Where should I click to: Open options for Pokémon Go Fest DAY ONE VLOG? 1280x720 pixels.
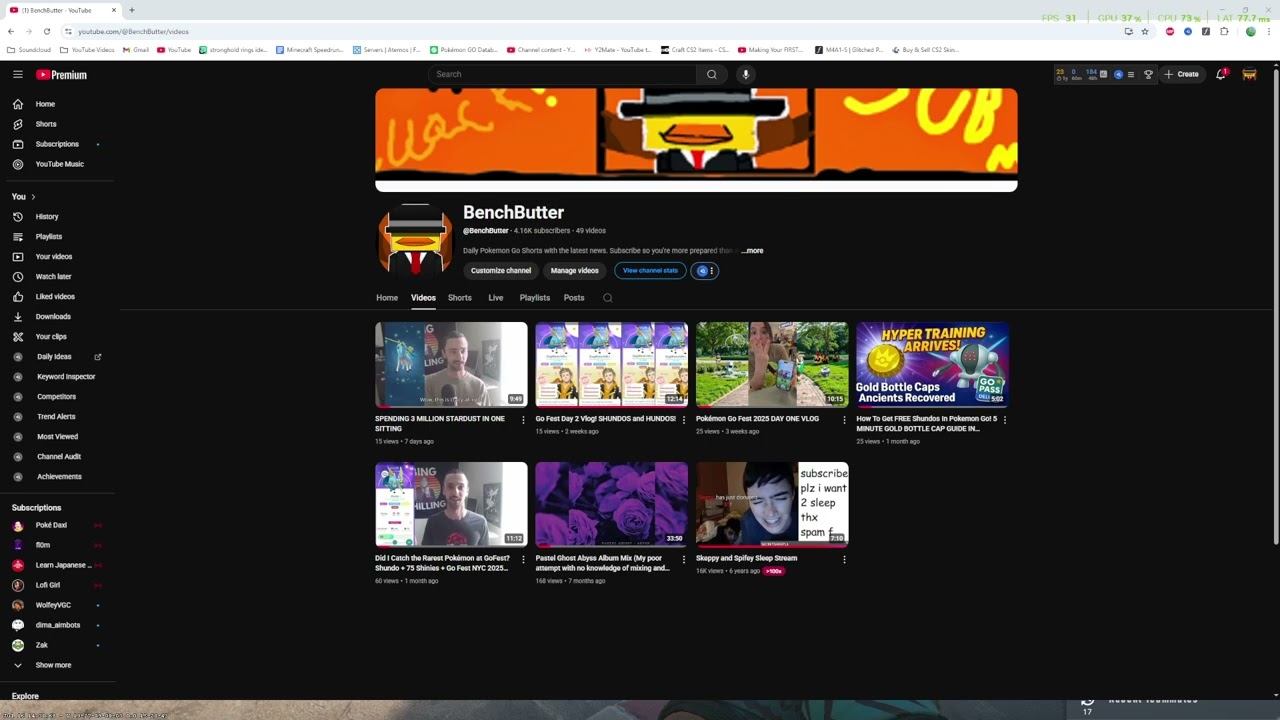click(844, 420)
